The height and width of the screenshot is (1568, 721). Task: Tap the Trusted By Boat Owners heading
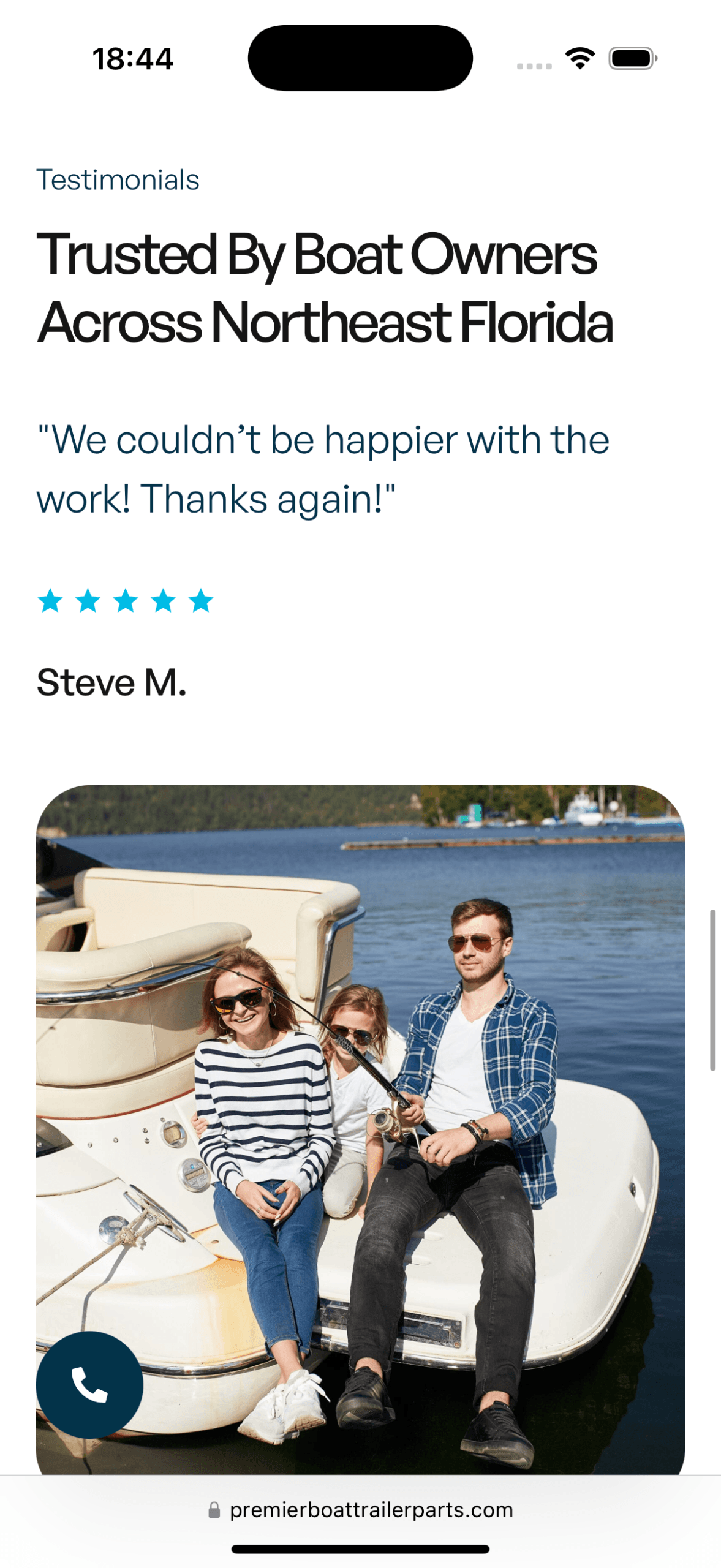click(325, 288)
